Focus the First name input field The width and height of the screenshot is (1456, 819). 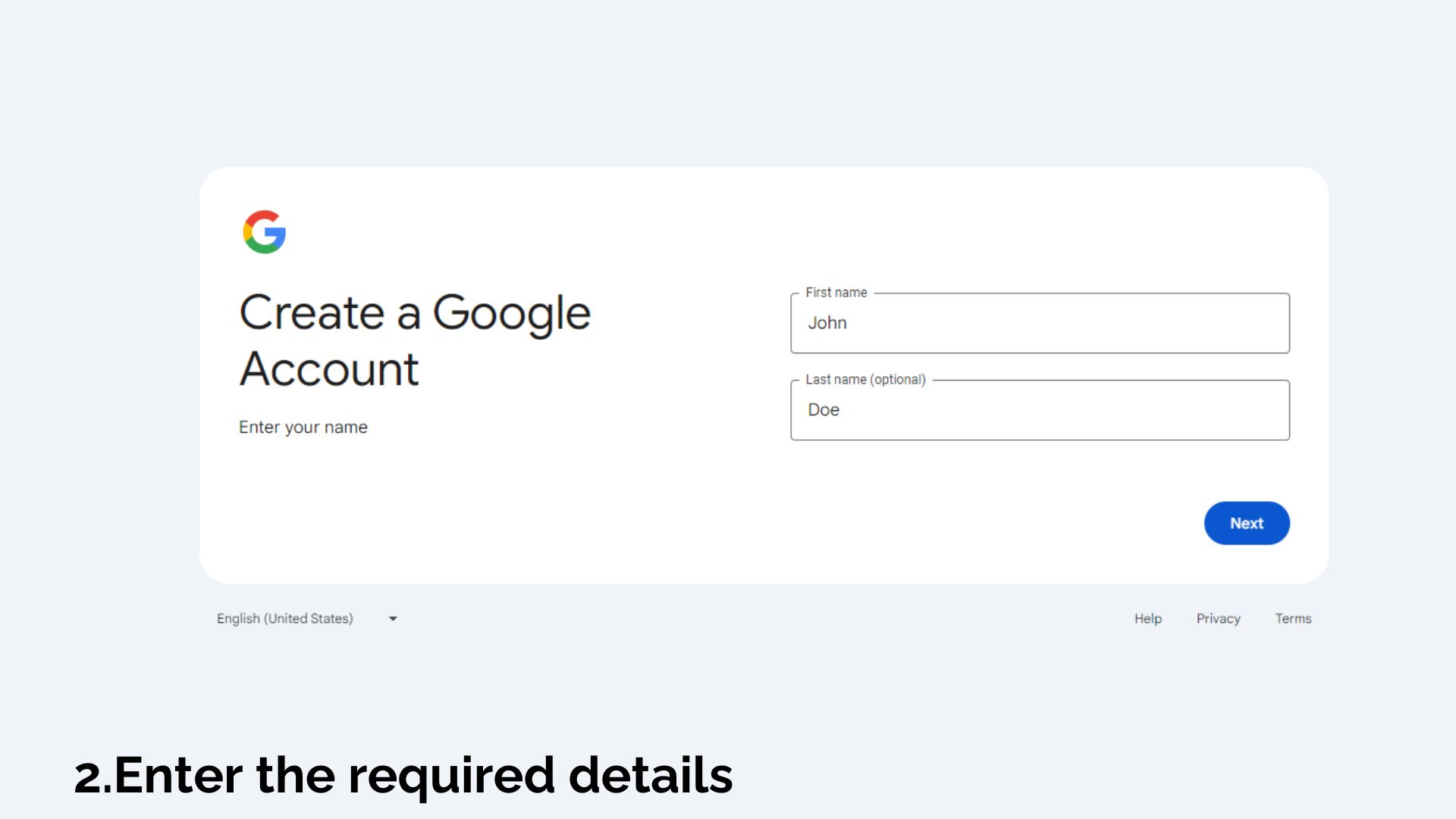[x=1040, y=323]
